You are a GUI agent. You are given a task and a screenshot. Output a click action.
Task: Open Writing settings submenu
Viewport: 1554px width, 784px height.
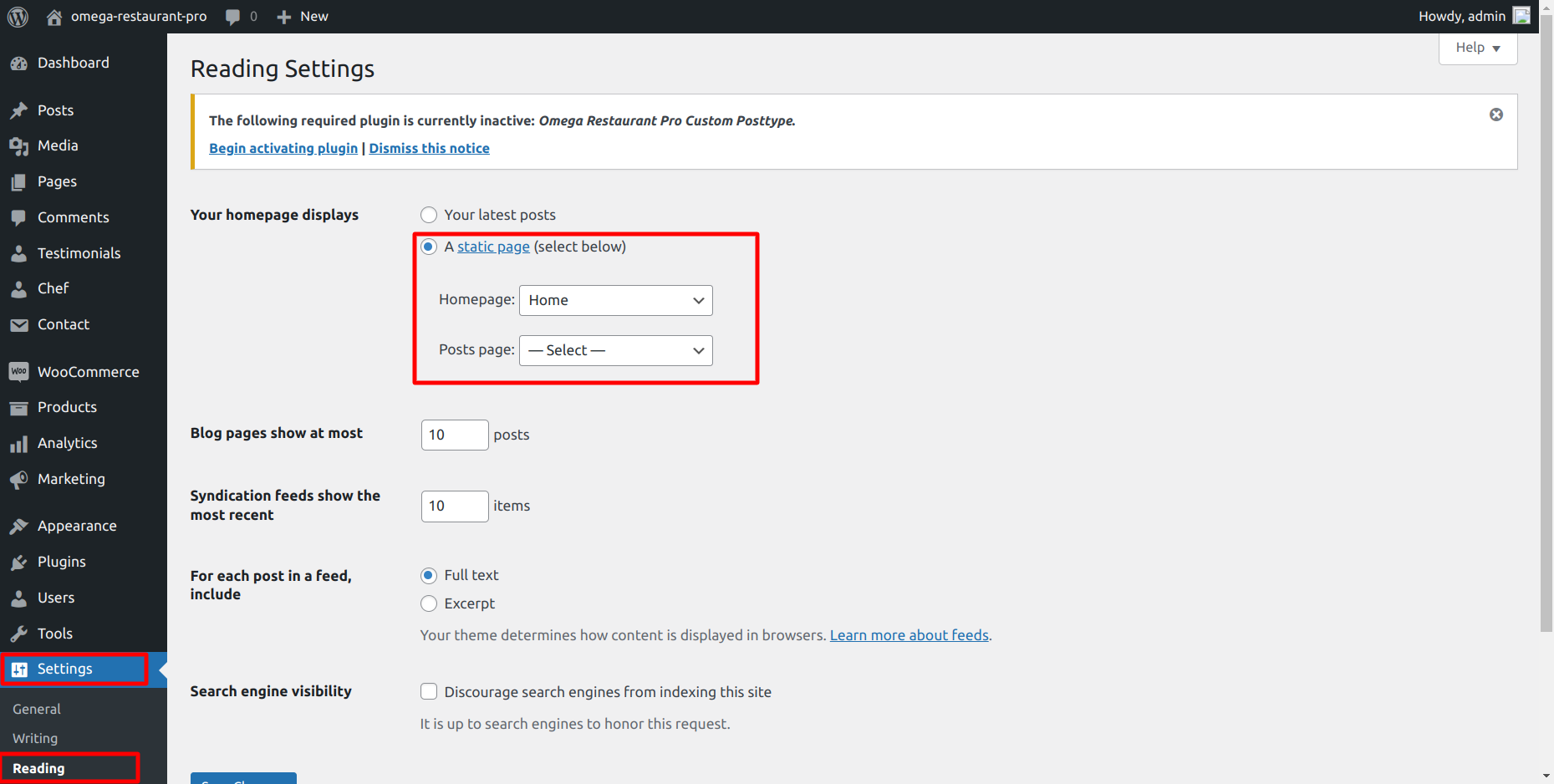pyautogui.click(x=35, y=739)
